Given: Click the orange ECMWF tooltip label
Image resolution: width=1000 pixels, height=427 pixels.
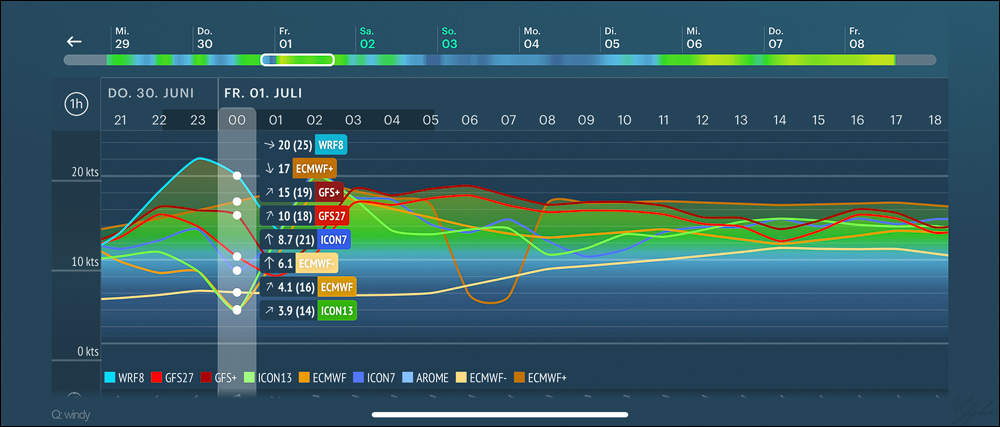Looking at the screenshot, I should coord(336,287).
